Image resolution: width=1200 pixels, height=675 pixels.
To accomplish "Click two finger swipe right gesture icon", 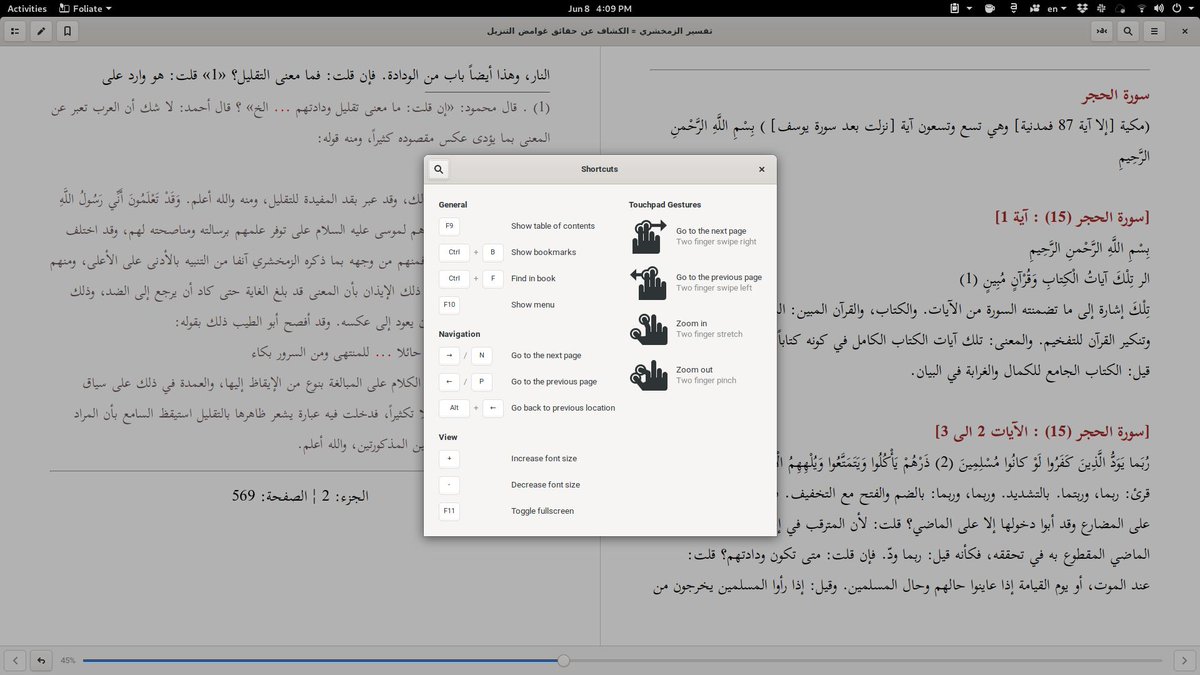I will point(649,237).
